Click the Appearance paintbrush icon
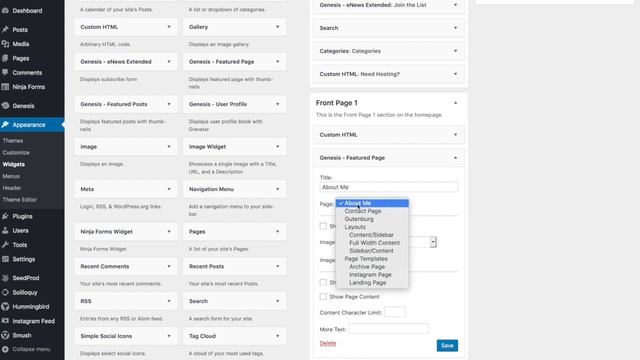 5,124
